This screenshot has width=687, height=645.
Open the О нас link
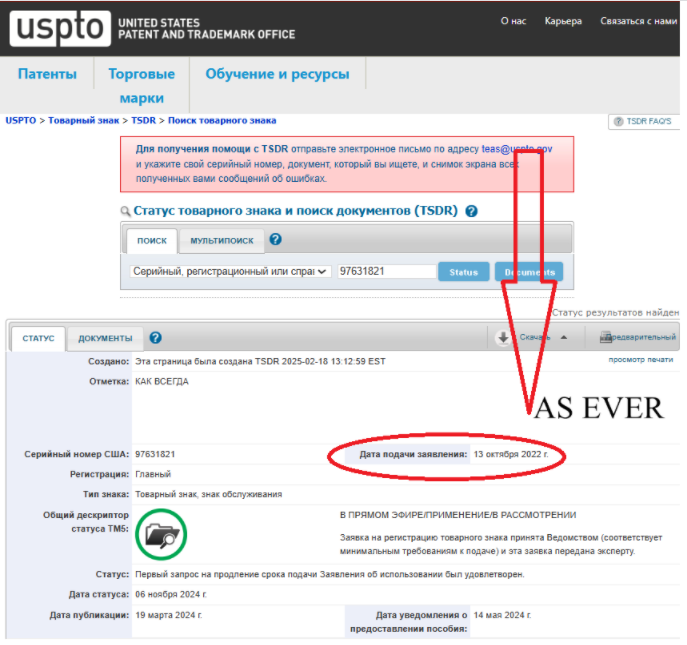tap(513, 21)
